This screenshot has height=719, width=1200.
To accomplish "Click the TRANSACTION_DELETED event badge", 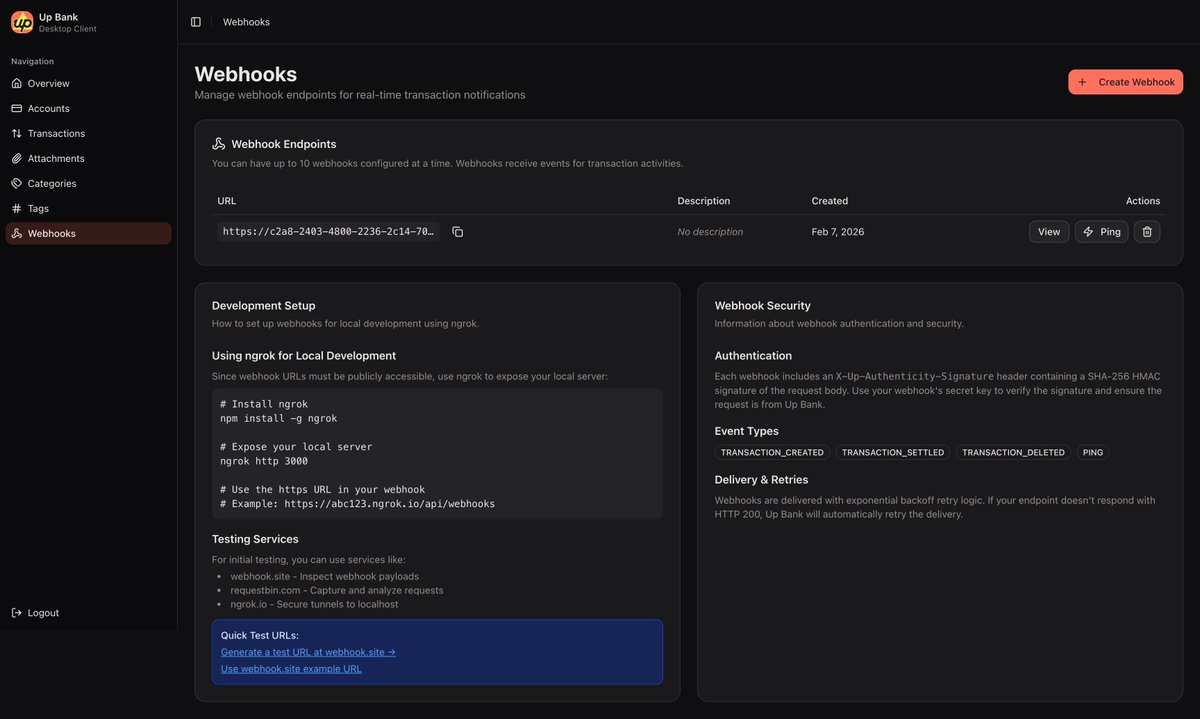I will click(x=1013, y=453).
